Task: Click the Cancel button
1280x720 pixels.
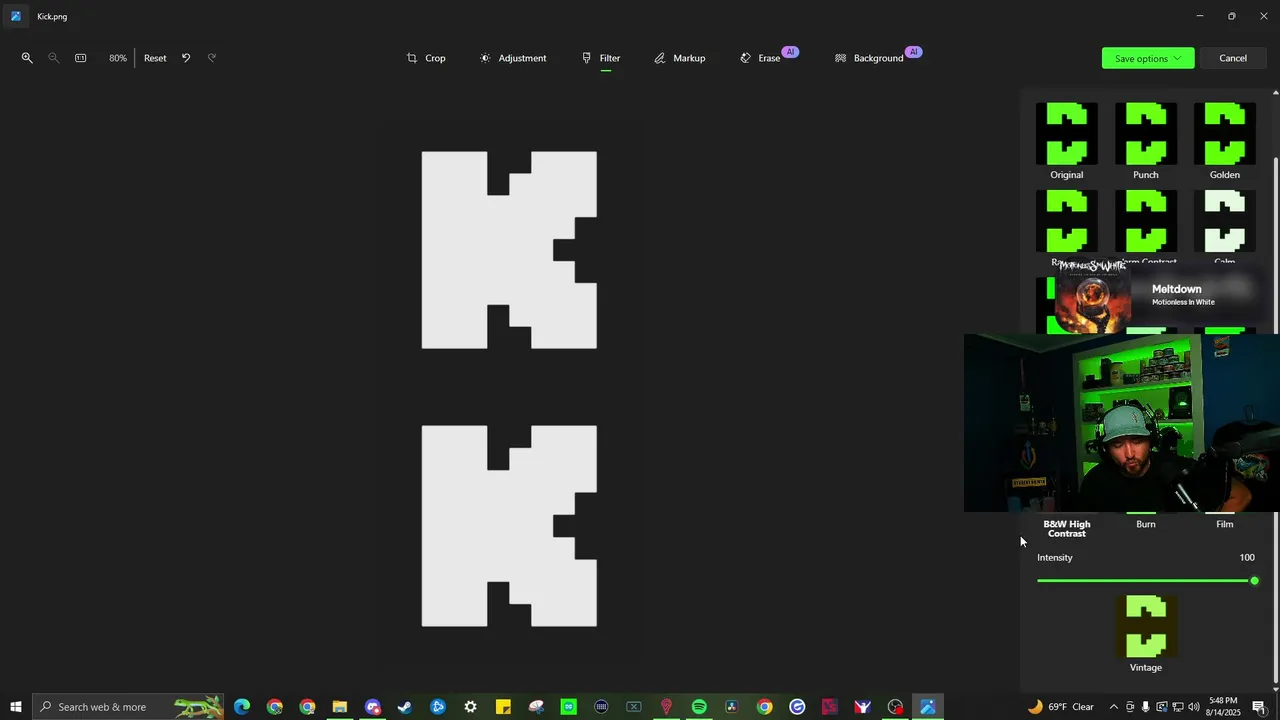Action: [1233, 58]
